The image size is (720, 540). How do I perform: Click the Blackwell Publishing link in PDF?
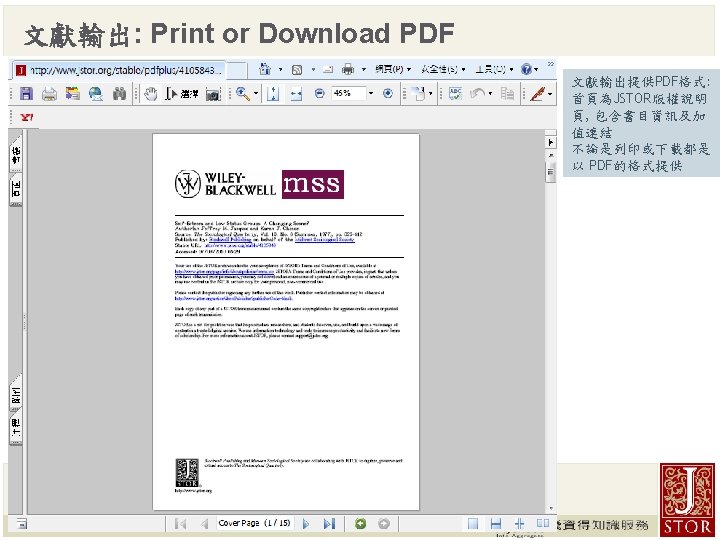pos(230,240)
